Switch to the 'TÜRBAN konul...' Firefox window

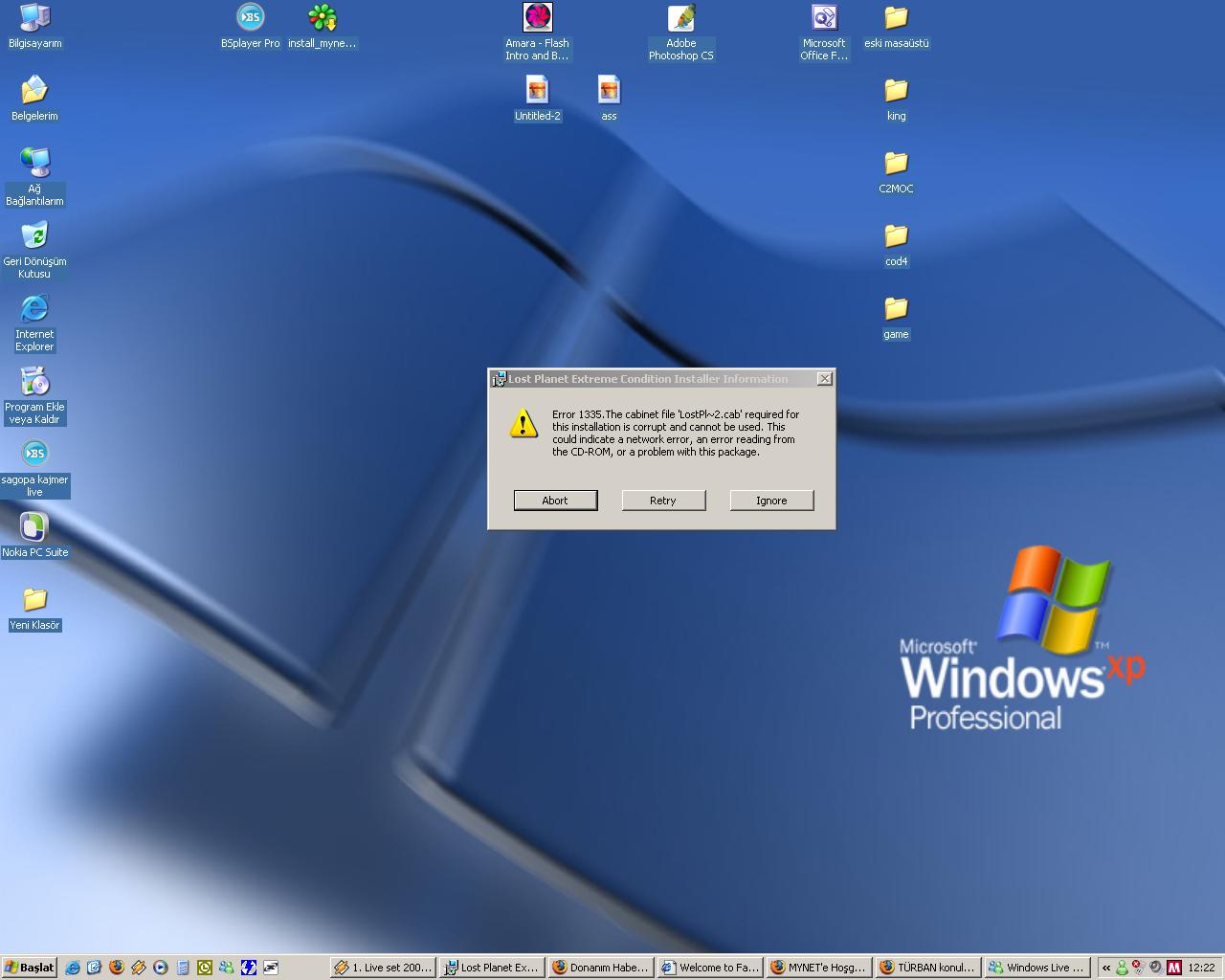[928, 968]
